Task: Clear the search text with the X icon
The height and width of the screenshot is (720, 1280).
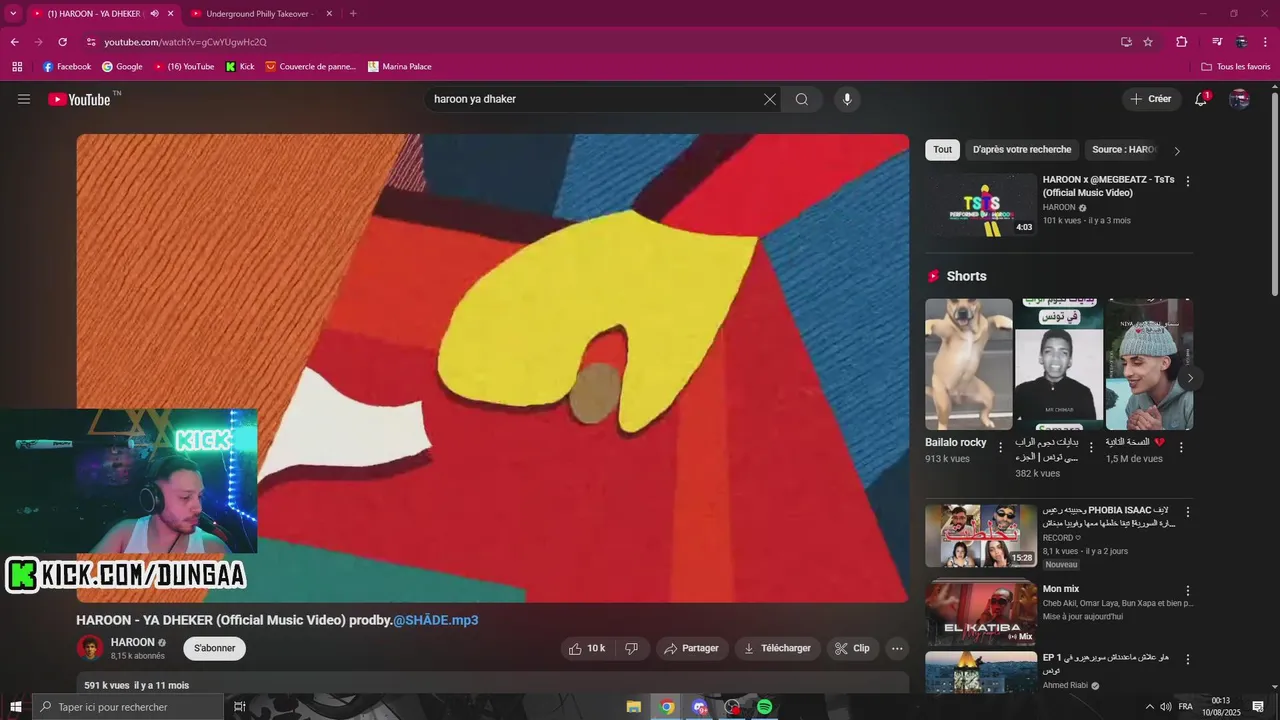Action: (770, 99)
